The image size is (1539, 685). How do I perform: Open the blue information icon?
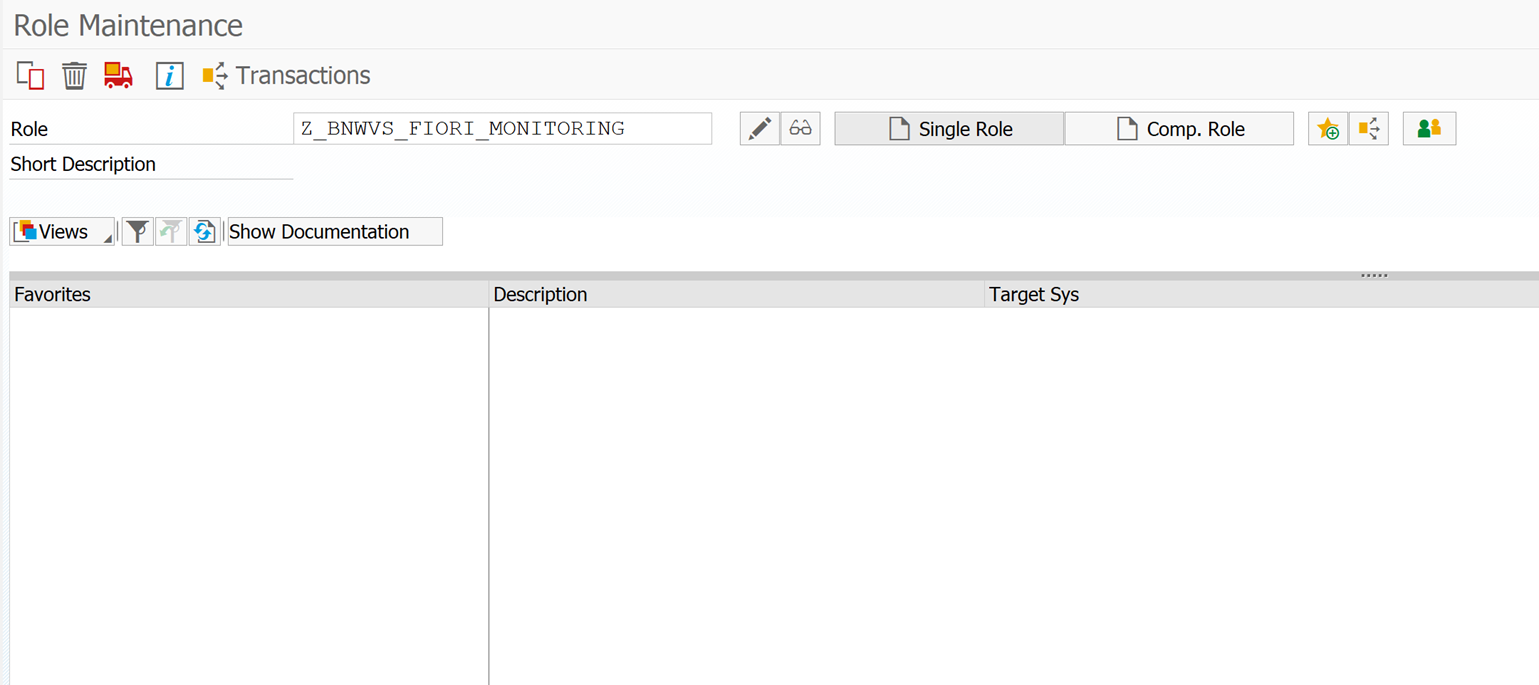pos(169,76)
